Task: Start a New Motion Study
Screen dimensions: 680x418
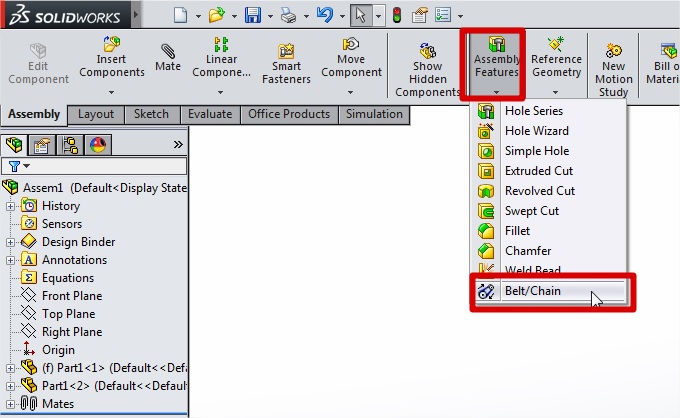Action: pyautogui.click(x=614, y=50)
